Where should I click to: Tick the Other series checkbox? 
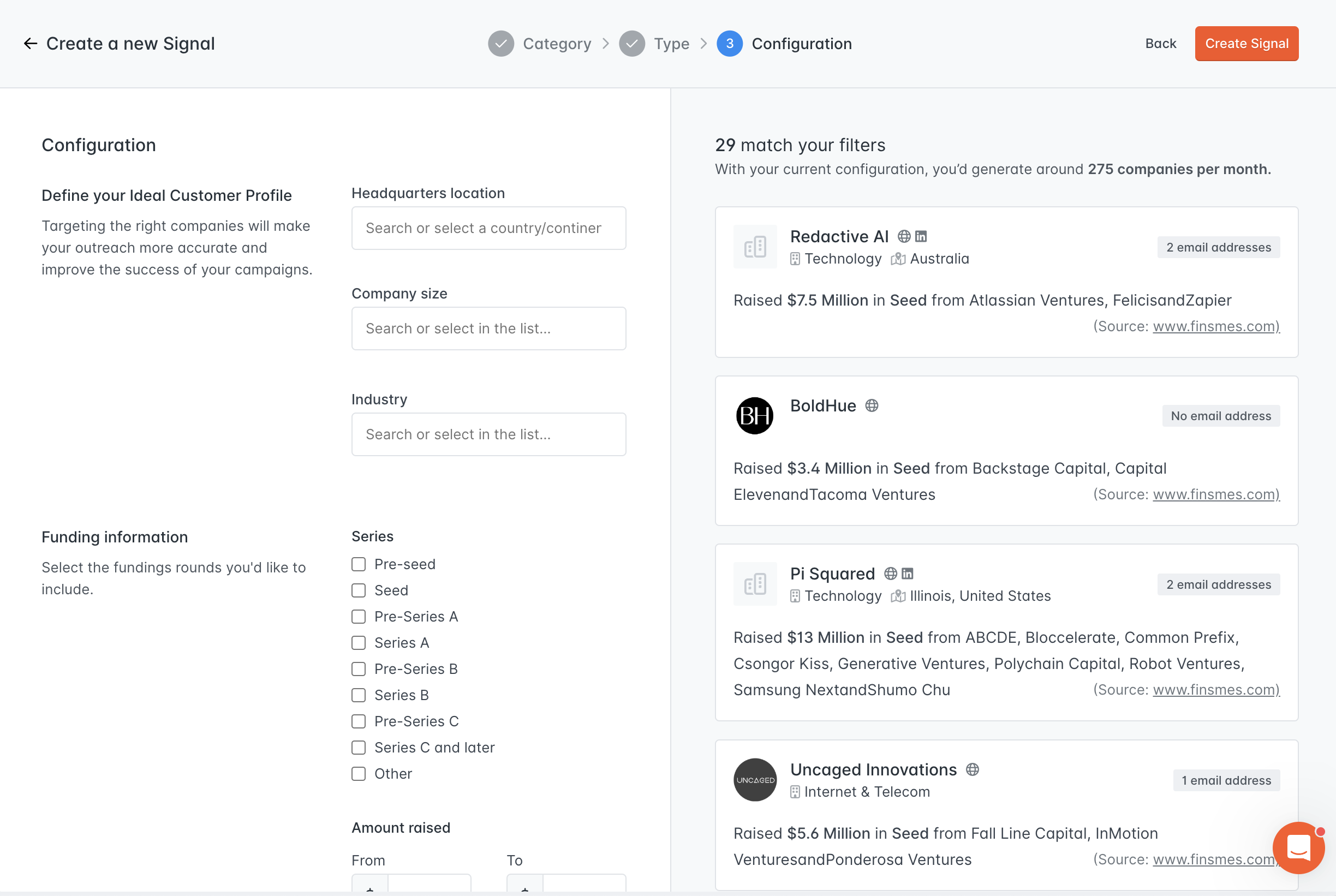[x=358, y=774]
